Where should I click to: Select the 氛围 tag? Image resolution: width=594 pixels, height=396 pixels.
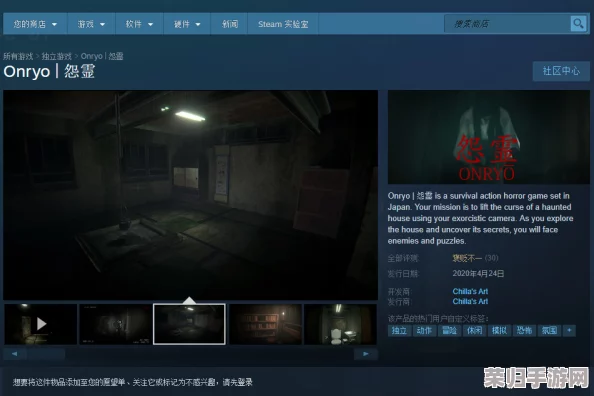point(549,330)
